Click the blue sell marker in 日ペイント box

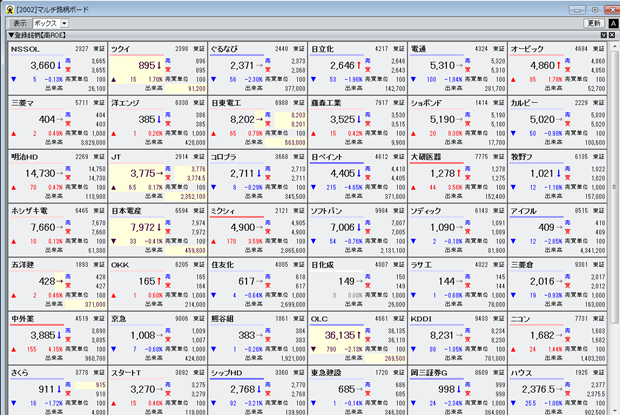[x=368, y=169]
